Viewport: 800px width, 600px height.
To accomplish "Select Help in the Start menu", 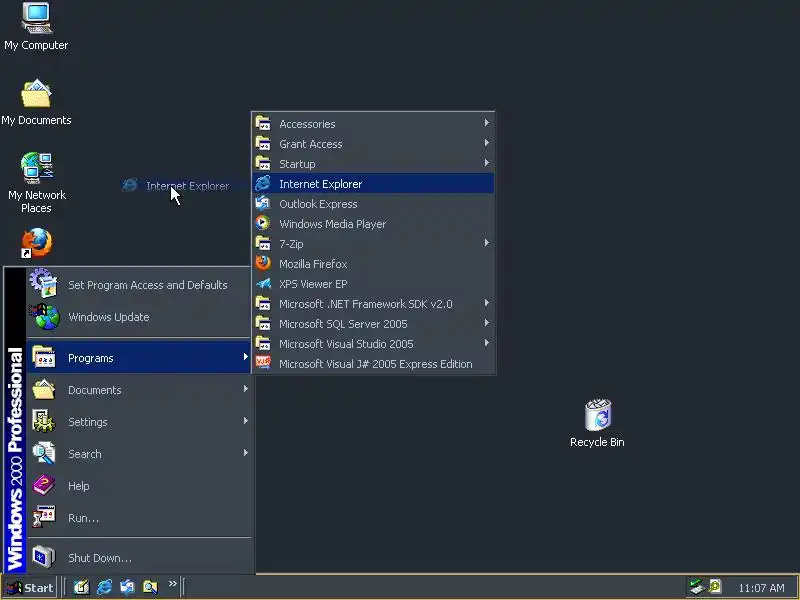I will click(139, 486).
